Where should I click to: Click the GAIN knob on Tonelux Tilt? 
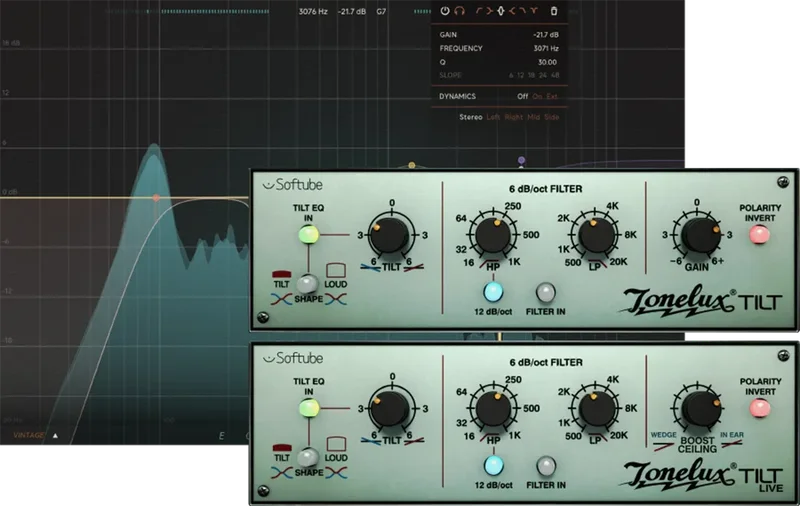(x=699, y=235)
